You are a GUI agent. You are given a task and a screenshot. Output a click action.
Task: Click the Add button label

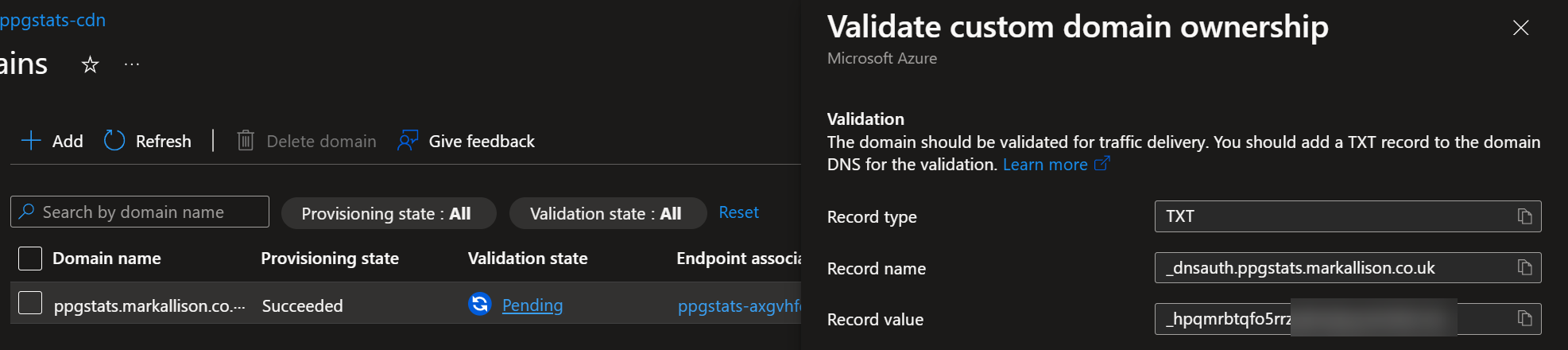tap(68, 142)
